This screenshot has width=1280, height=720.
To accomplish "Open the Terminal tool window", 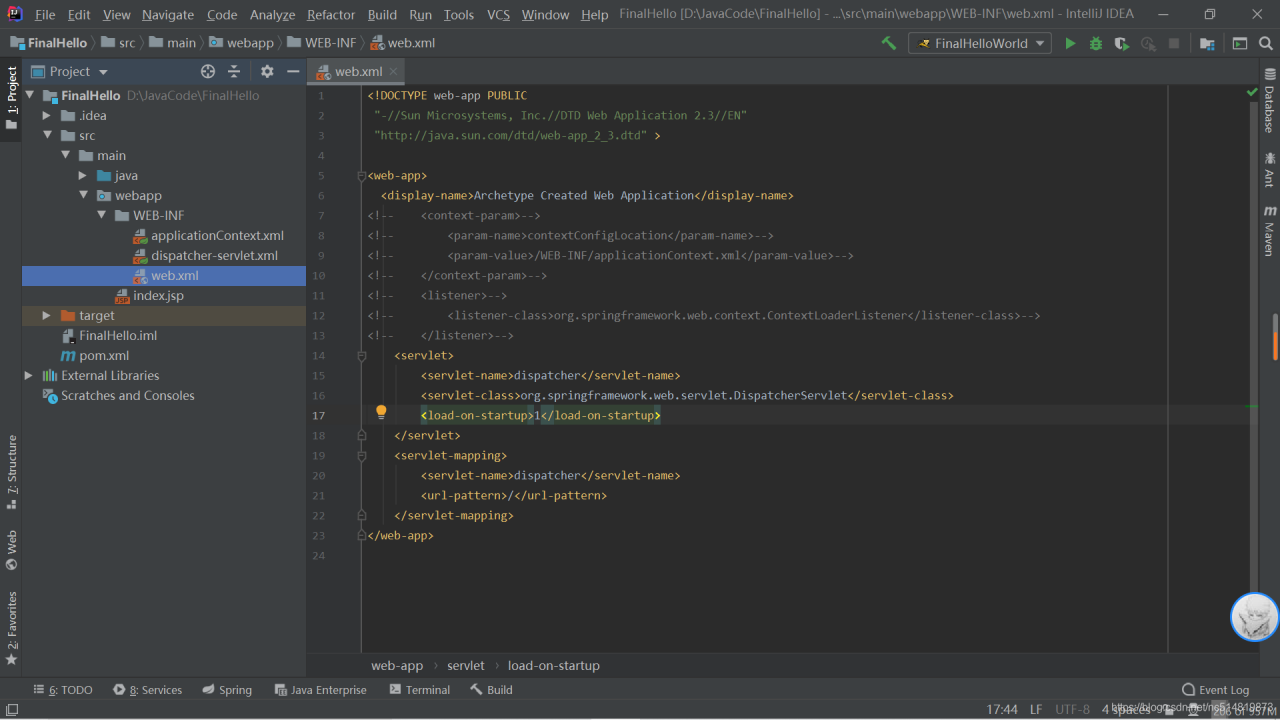I will pyautogui.click(x=420, y=690).
